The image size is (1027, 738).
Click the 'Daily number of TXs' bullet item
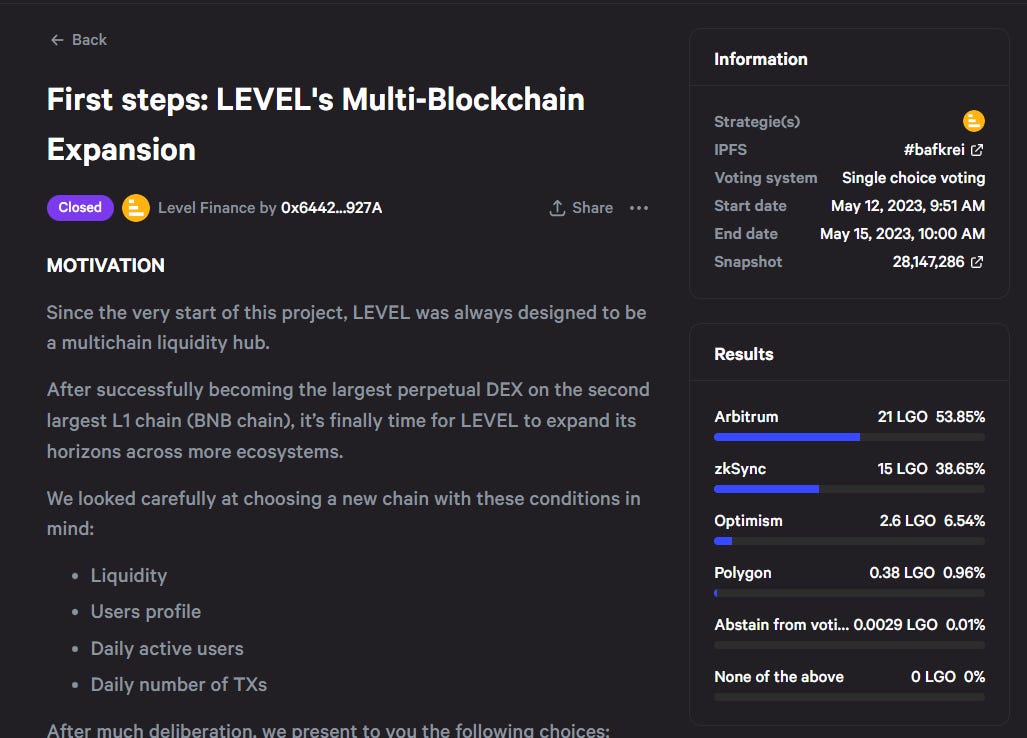point(179,684)
